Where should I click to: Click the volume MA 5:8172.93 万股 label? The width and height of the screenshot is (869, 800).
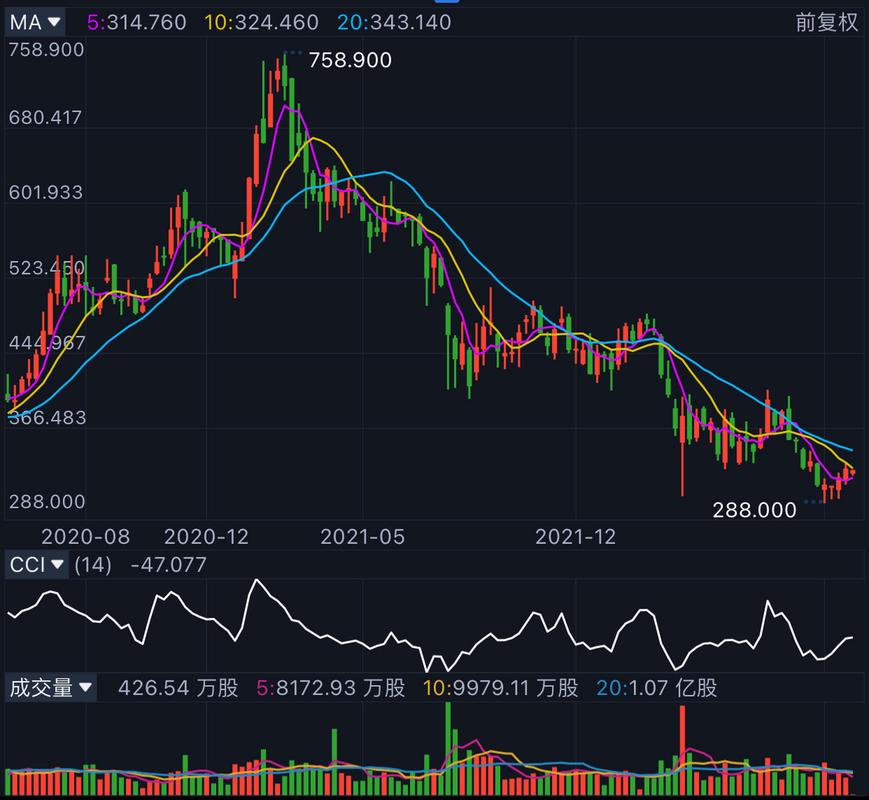pos(330,688)
